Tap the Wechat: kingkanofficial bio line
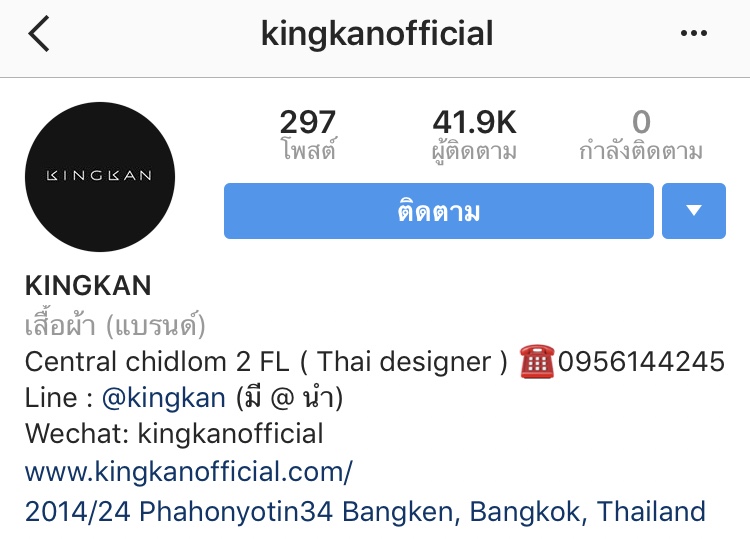 [174, 434]
